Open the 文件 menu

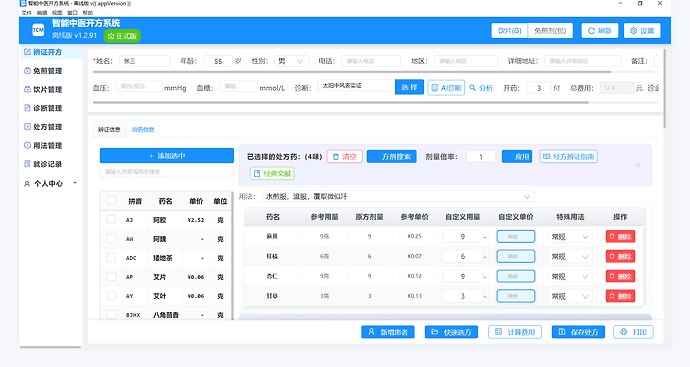click(x=26, y=13)
